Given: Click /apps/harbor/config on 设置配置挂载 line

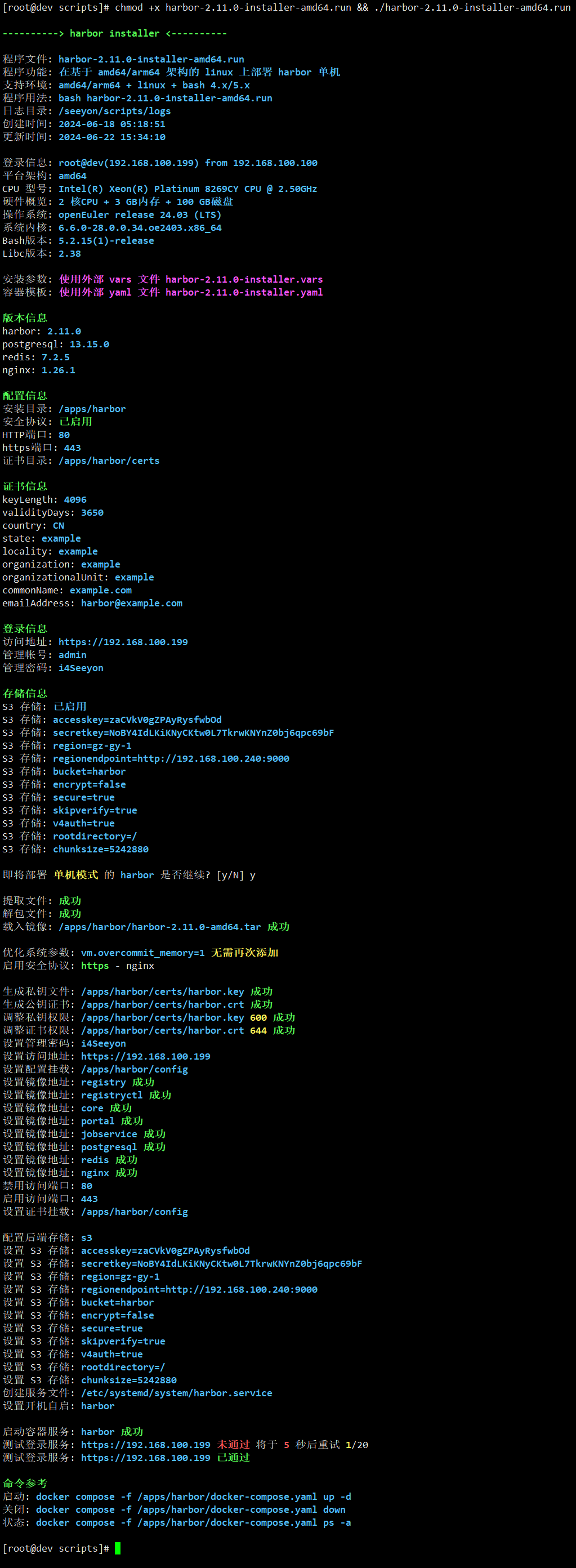Looking at the screenshot, I should click(x=135, y=1070).
